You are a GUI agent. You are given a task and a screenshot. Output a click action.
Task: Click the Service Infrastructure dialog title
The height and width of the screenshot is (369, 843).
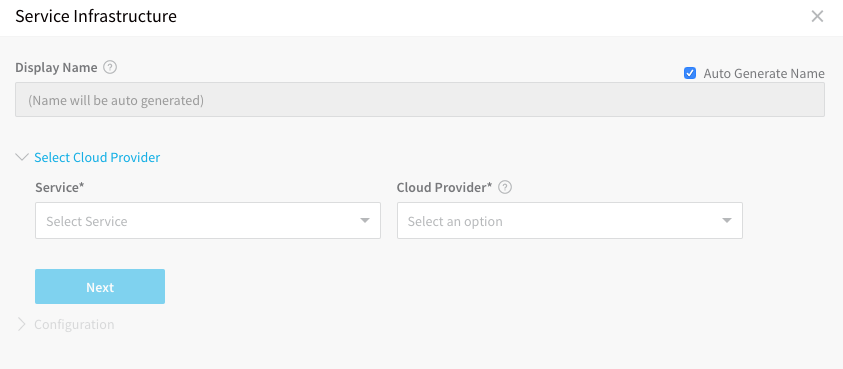[x=96, y=17]
